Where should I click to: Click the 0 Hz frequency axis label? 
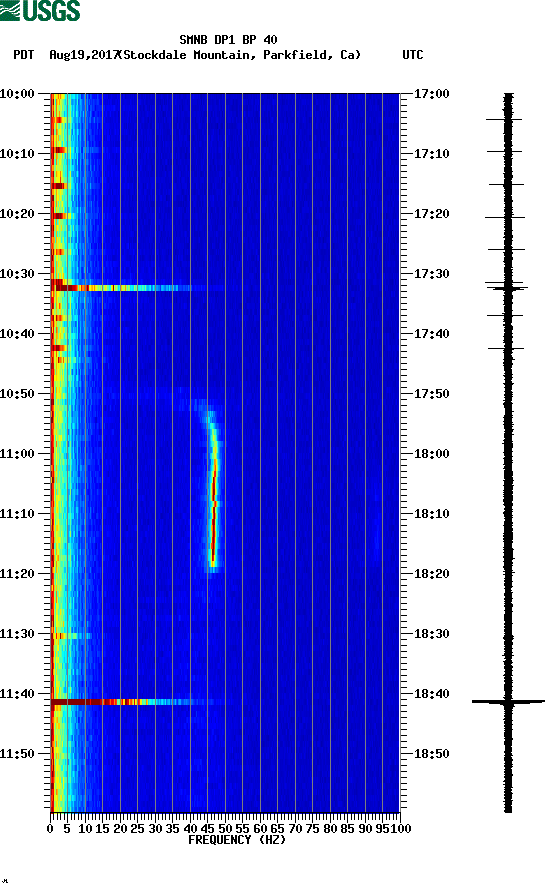[50, 828]
